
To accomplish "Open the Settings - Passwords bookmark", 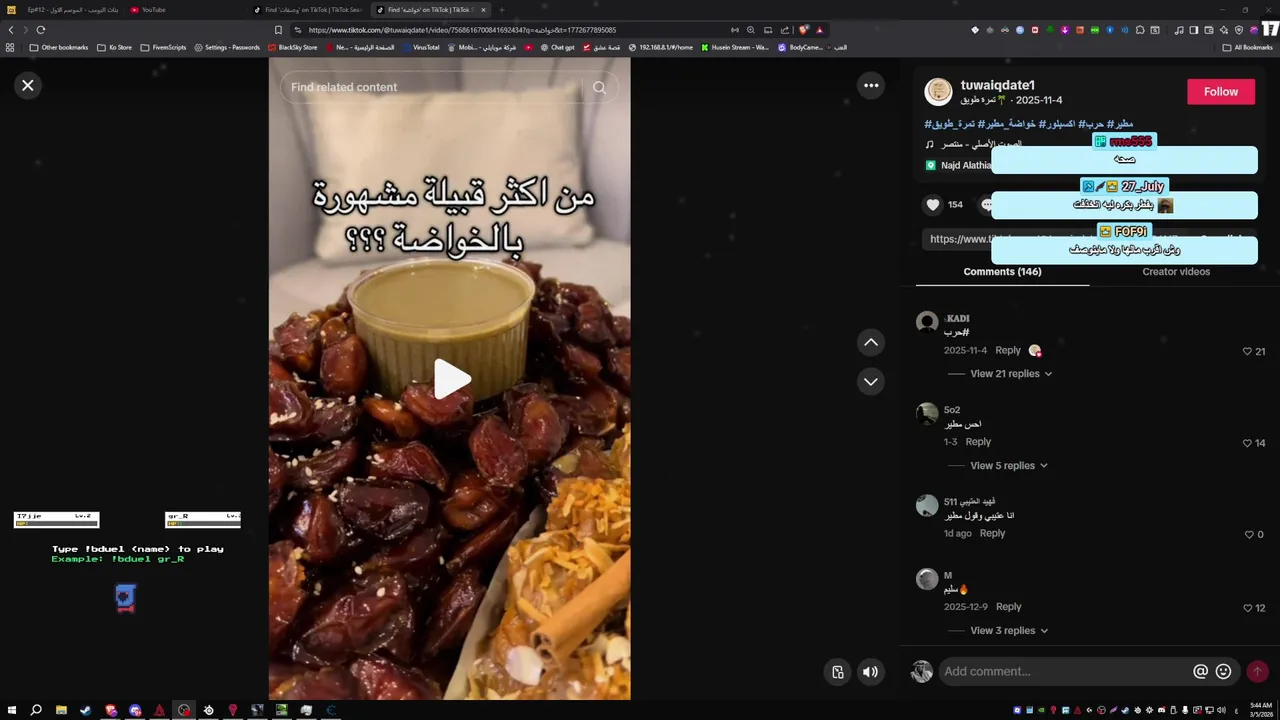I will [227, 47].
